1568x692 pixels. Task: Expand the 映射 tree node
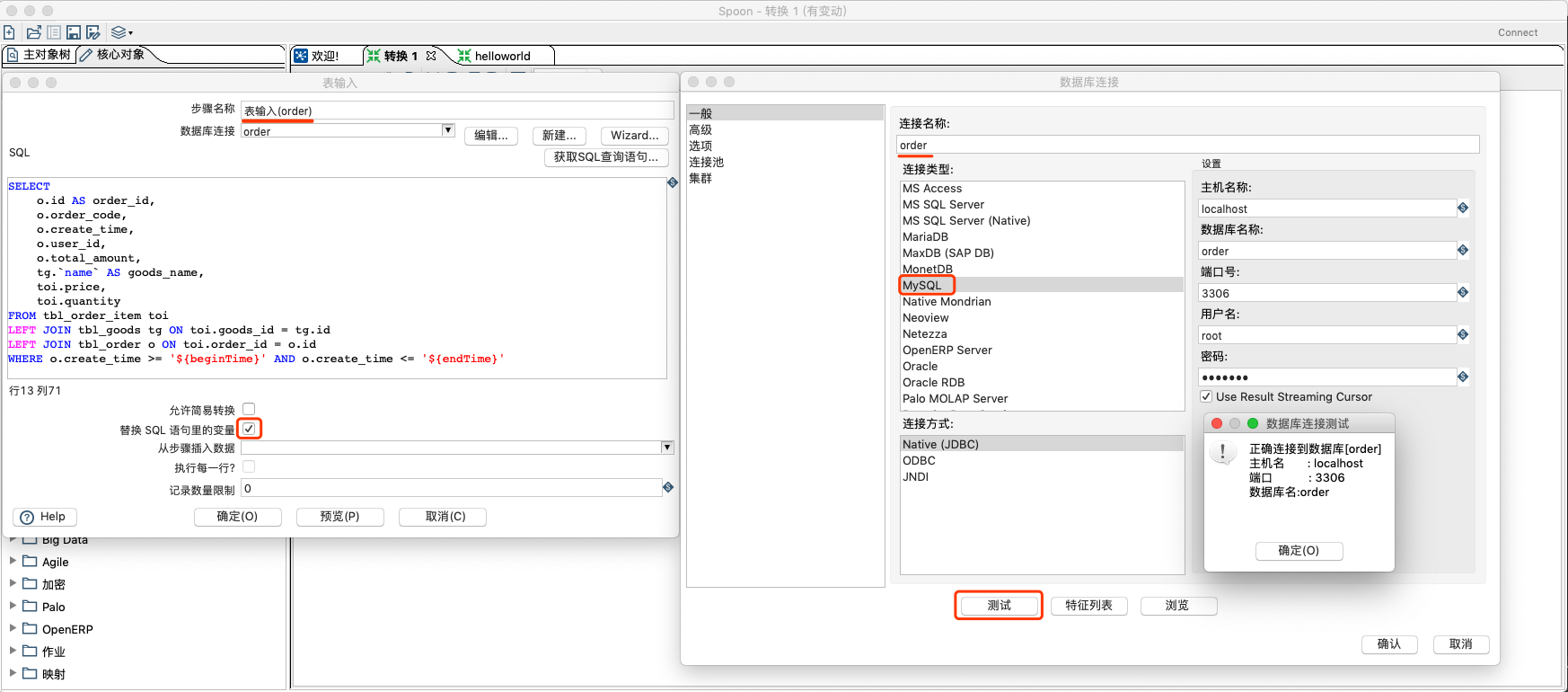pyautogui.click(x=13, y=673)
